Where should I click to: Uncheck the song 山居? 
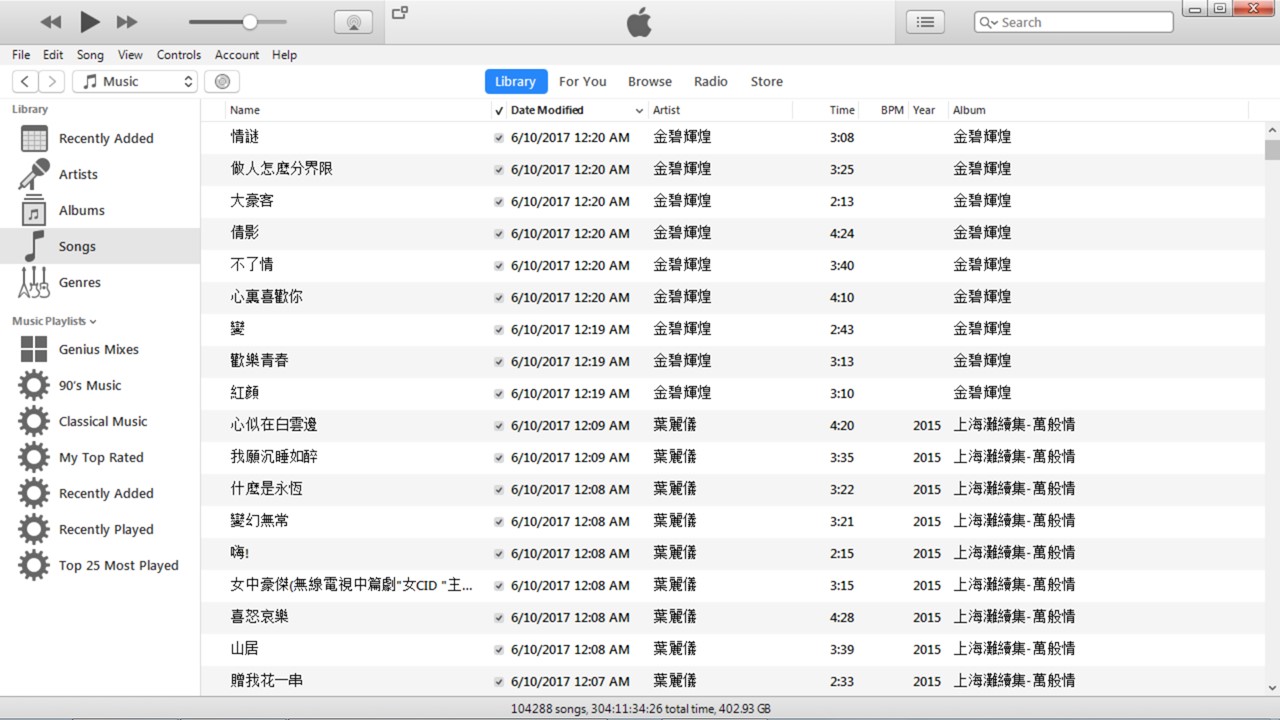tap(499, 650)
